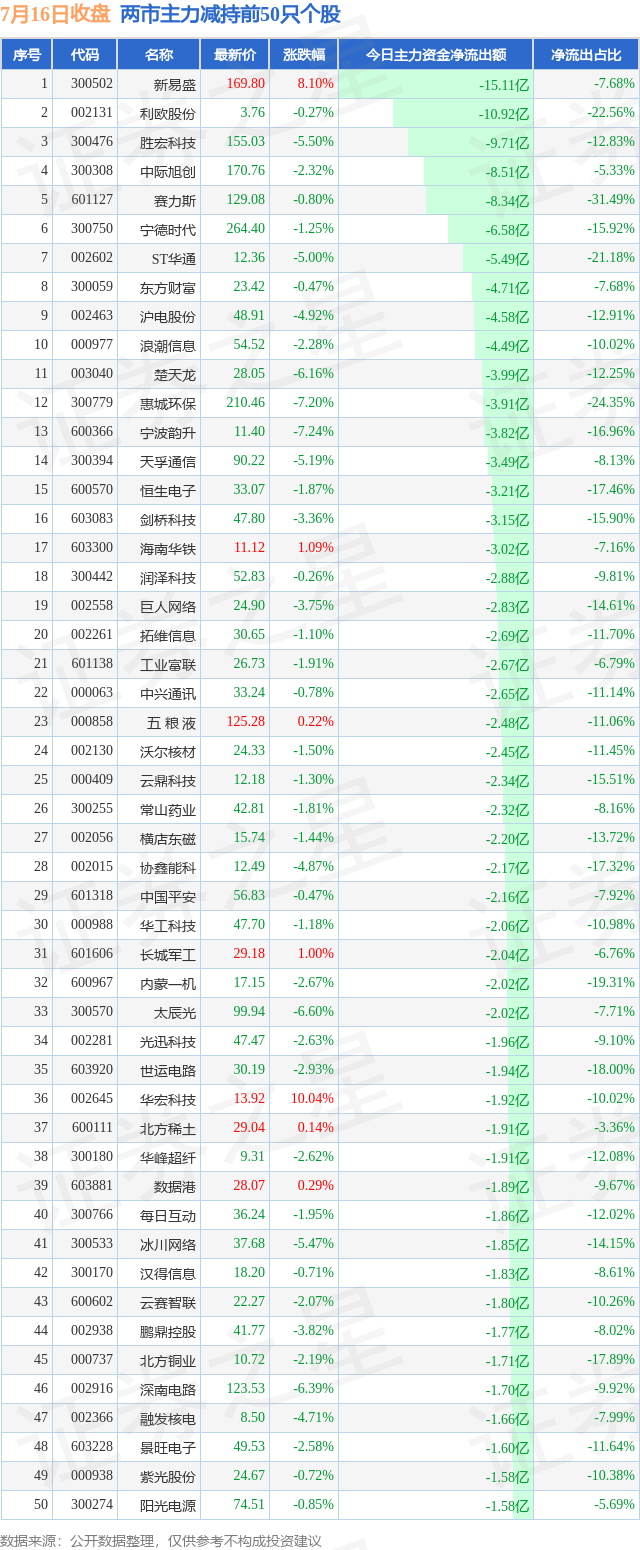Click stock name 北方铜业
The width and height of the screenshot is (640, 1550).
[x=168, y=1361]
